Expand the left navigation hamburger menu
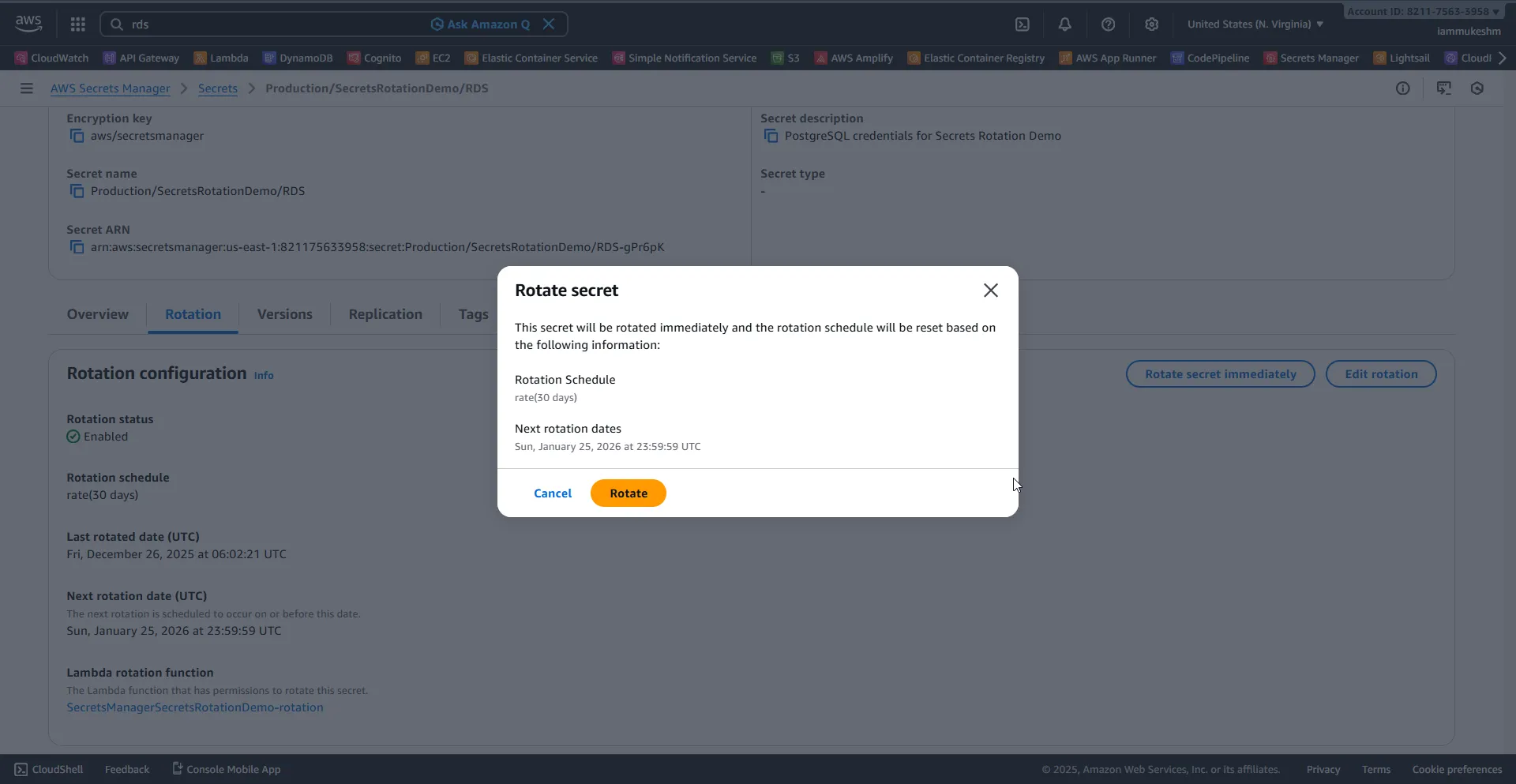The height and width of the screenshot is (784, 1516). tap(26, 88)
